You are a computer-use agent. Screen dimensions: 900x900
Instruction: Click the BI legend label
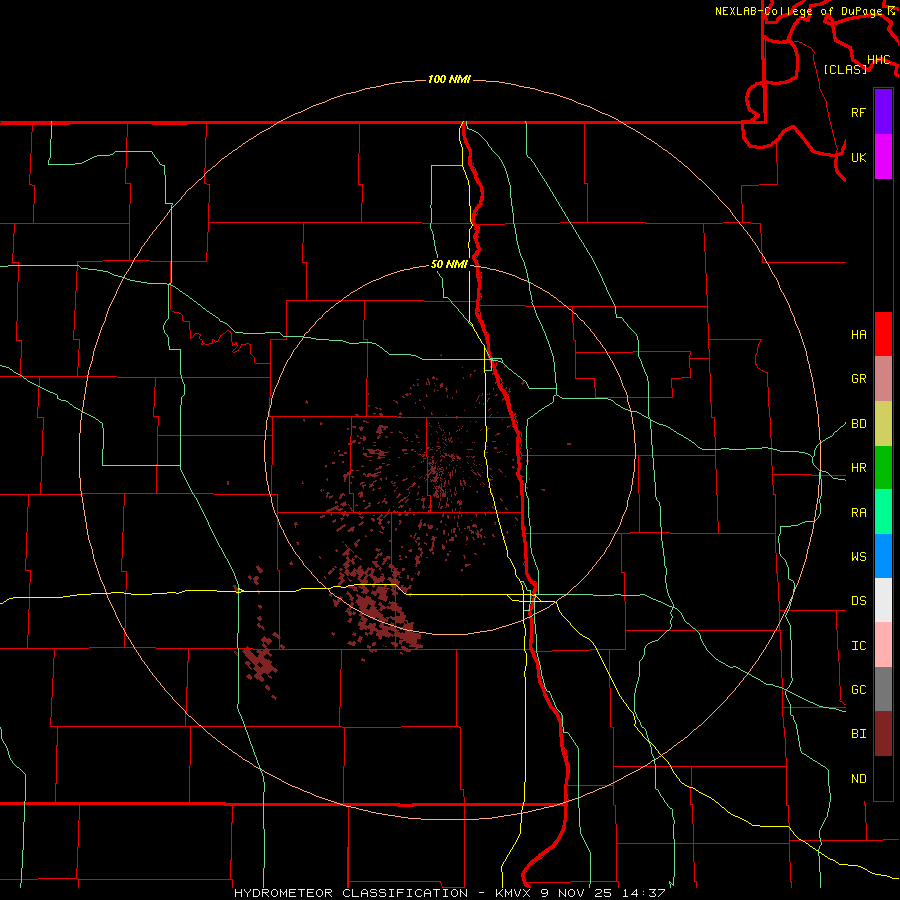pos(858,734)
